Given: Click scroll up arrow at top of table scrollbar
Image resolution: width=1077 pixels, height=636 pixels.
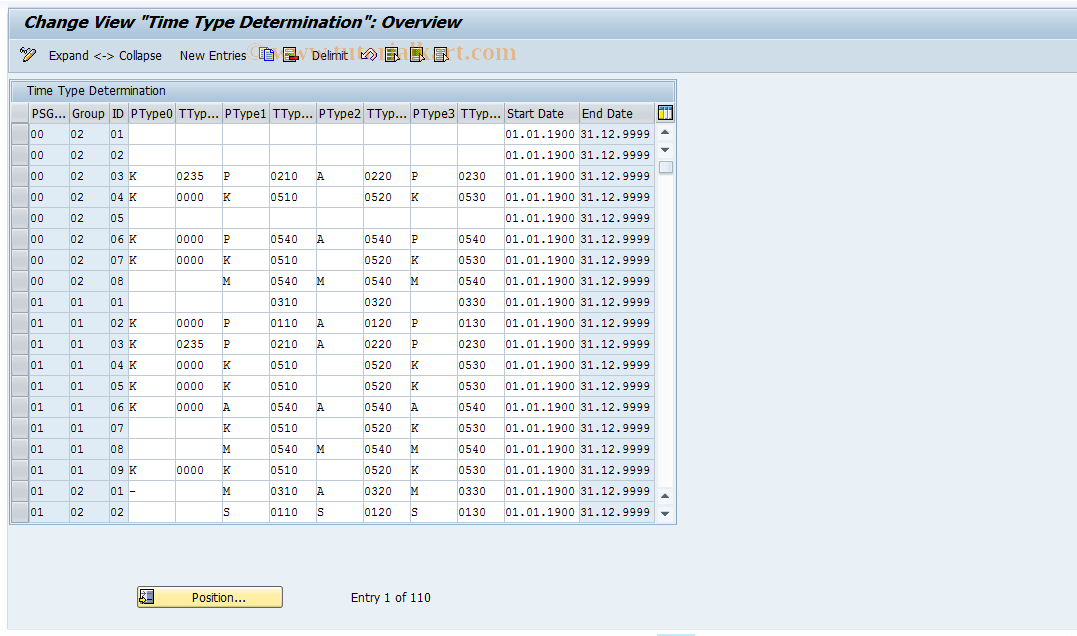Looking at the screenshot, I should coord(665,132).
